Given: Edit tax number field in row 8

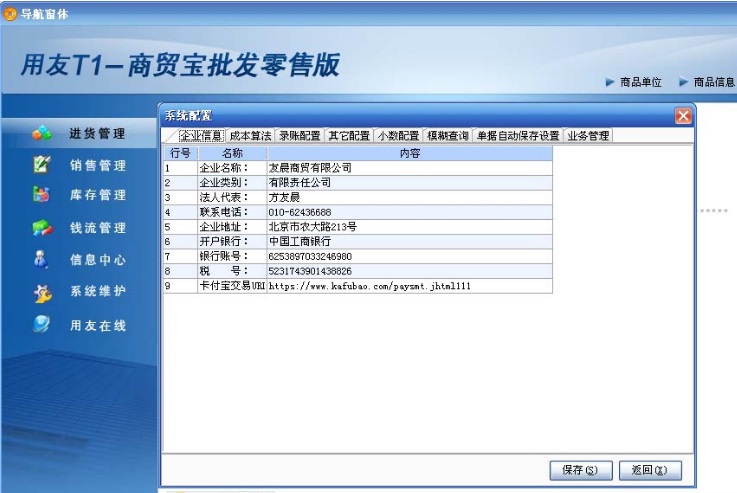Looking at the screenshot, I should (410, 271).
